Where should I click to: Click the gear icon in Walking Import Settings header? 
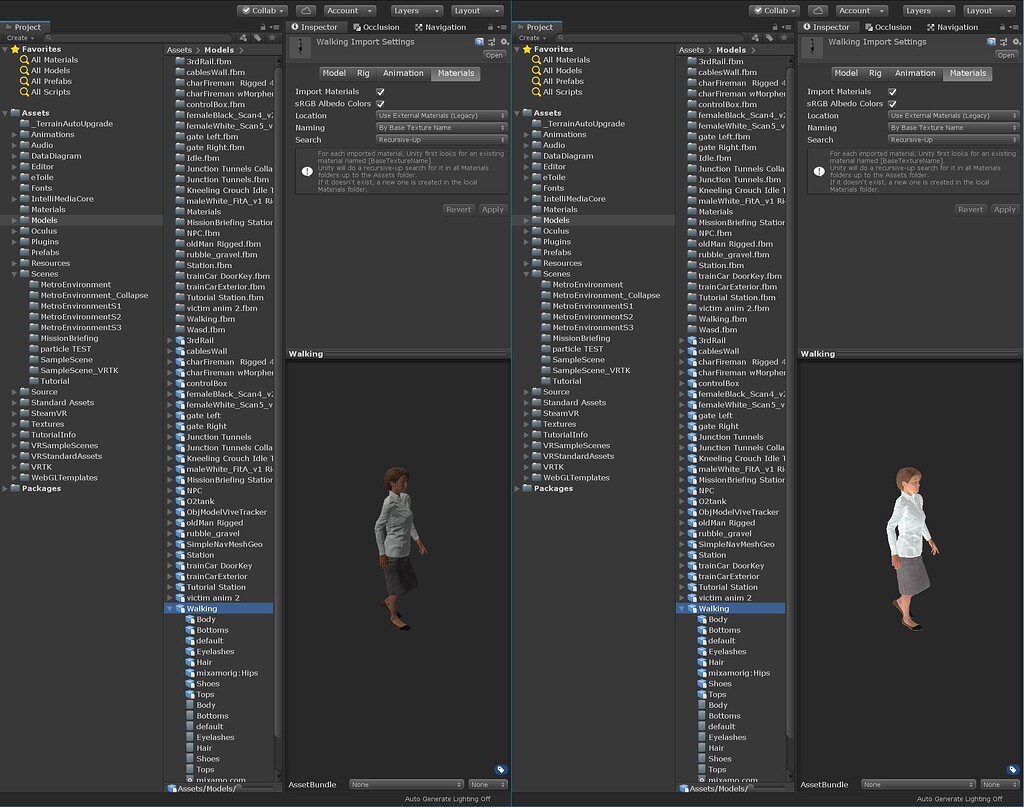click(503, 42)
